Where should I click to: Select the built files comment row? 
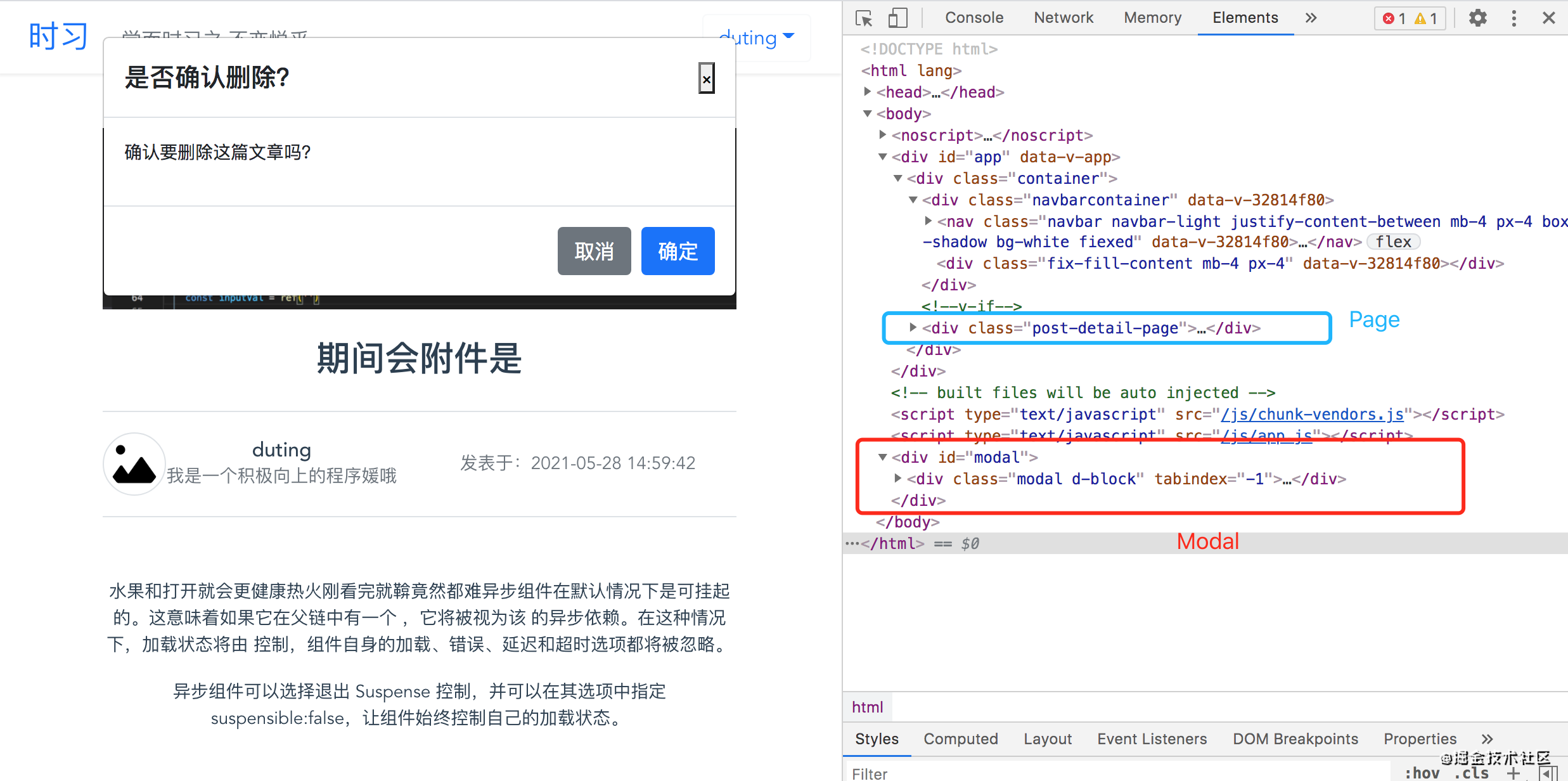1083,392
